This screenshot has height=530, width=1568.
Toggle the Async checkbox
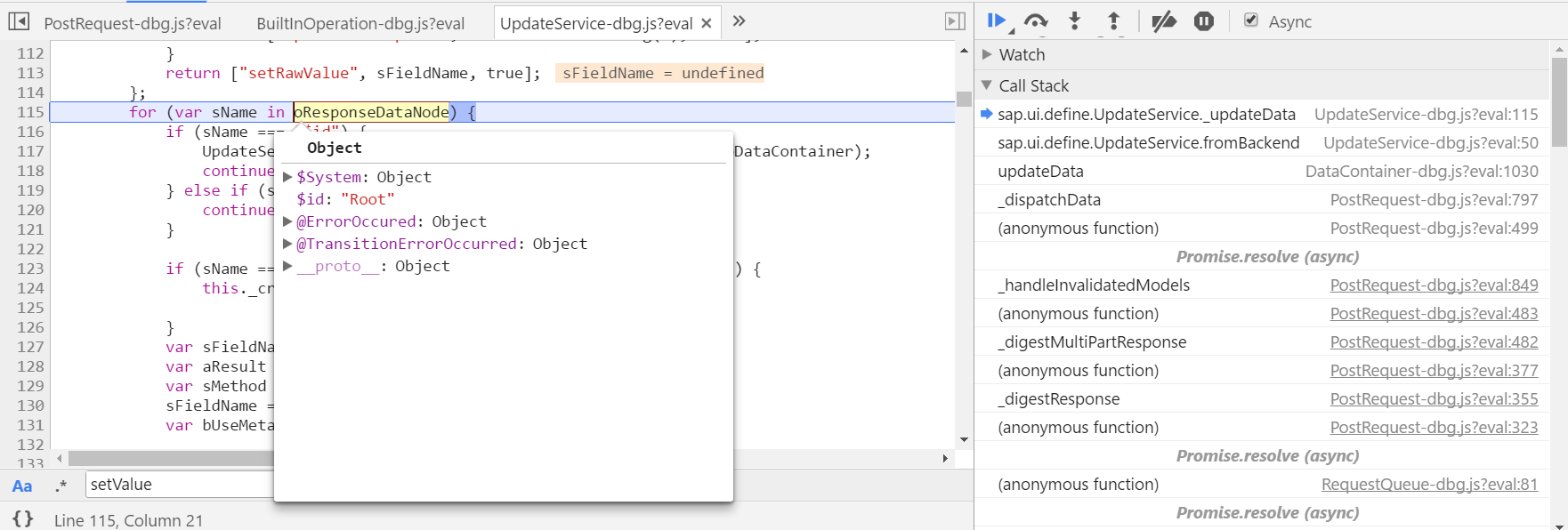point(1251,20)
